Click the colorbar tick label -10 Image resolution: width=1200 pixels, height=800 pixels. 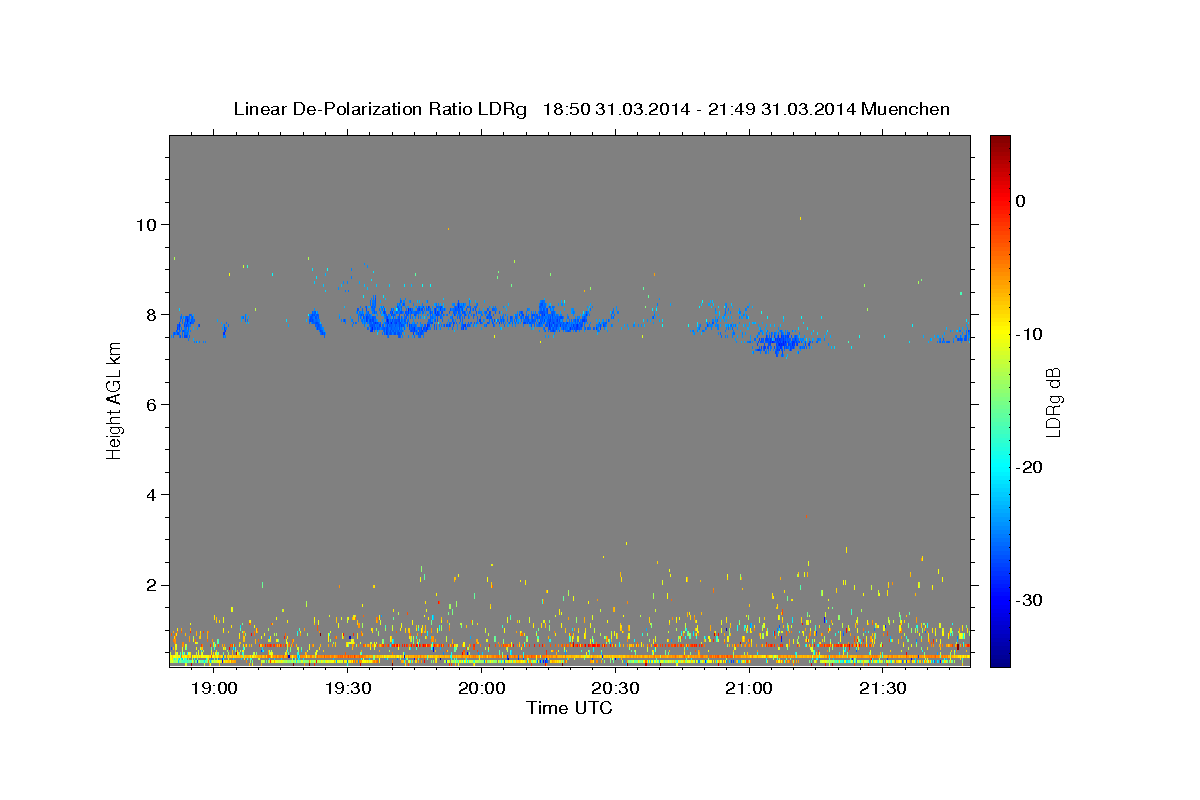click(1030, 334)
